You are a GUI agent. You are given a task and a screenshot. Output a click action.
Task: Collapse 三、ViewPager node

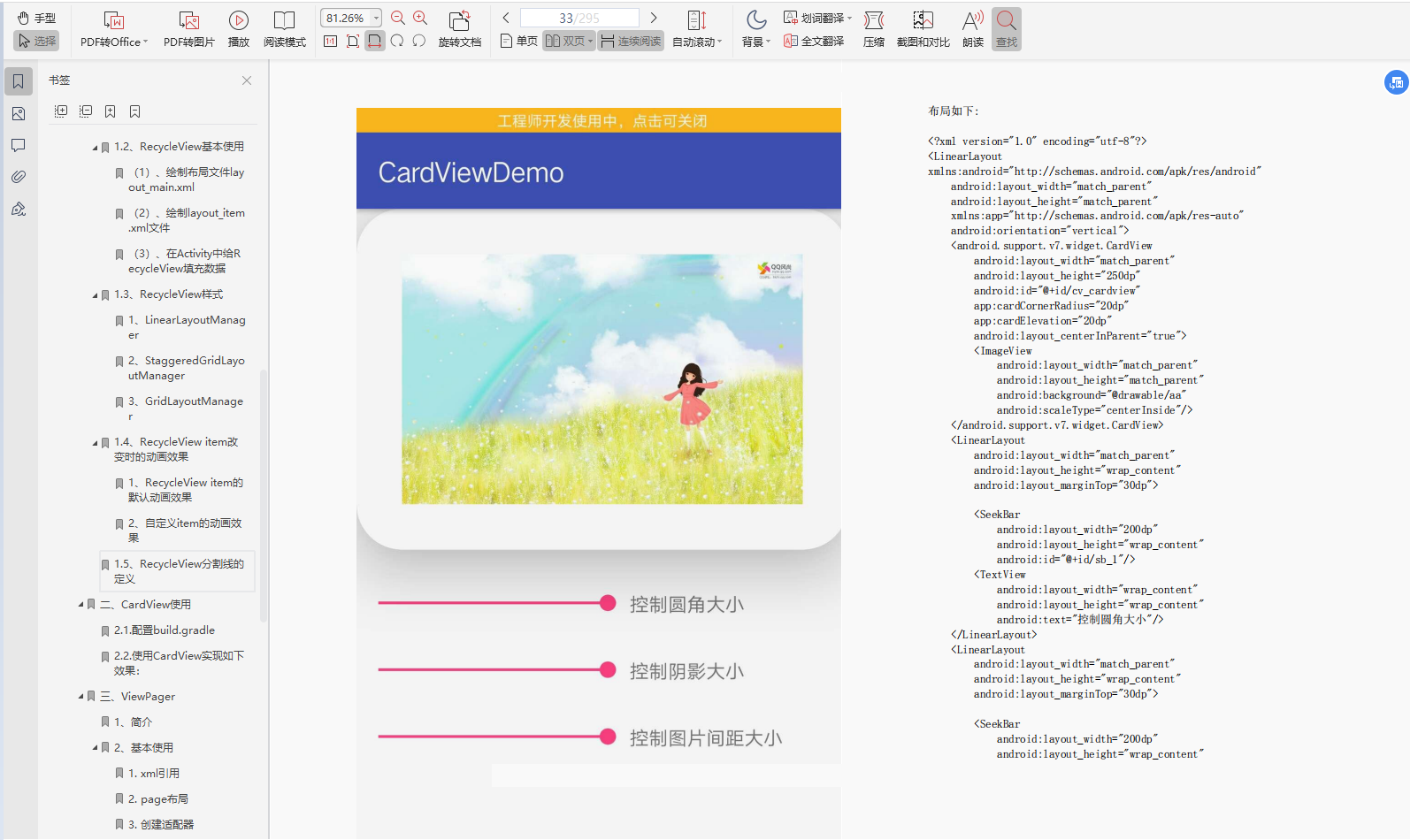coord(80,697)
